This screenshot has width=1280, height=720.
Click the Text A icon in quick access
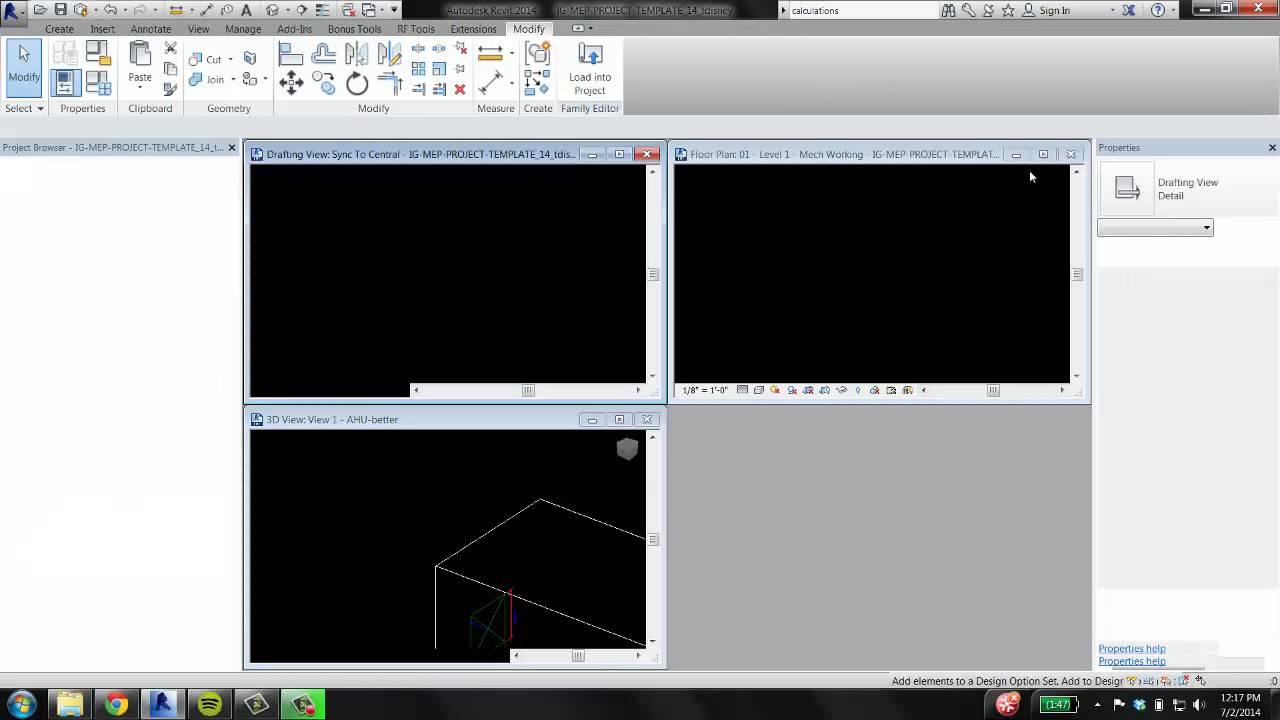click(246, 10)
